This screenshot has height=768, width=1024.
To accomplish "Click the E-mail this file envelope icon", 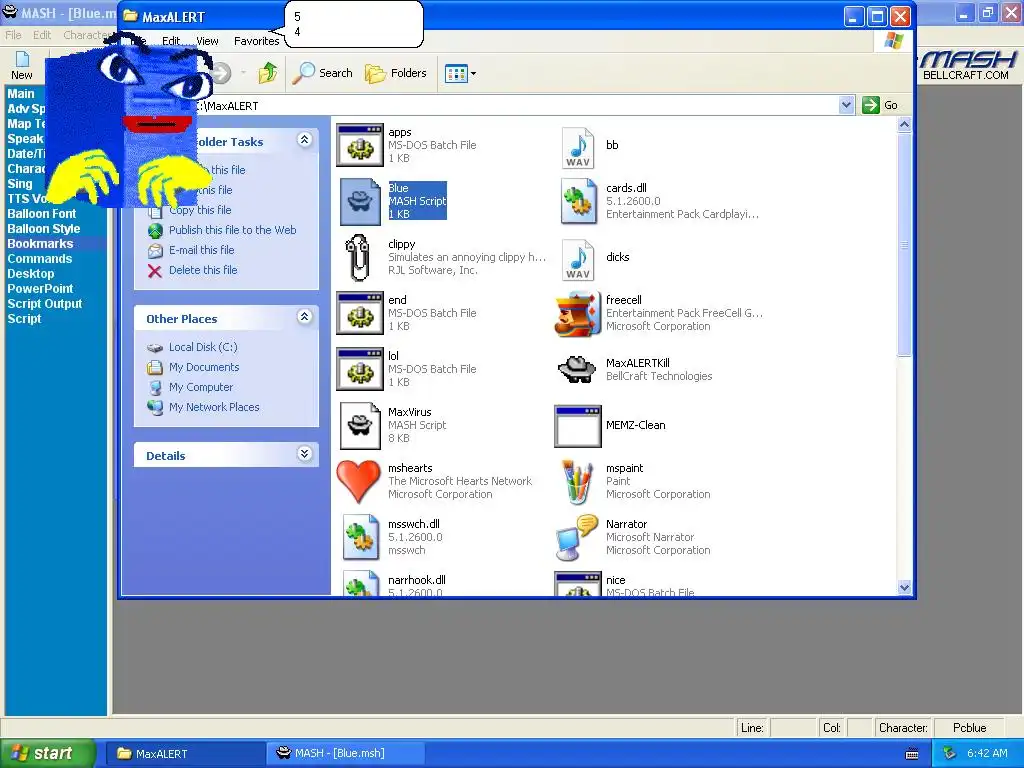I will click(155, 251).
